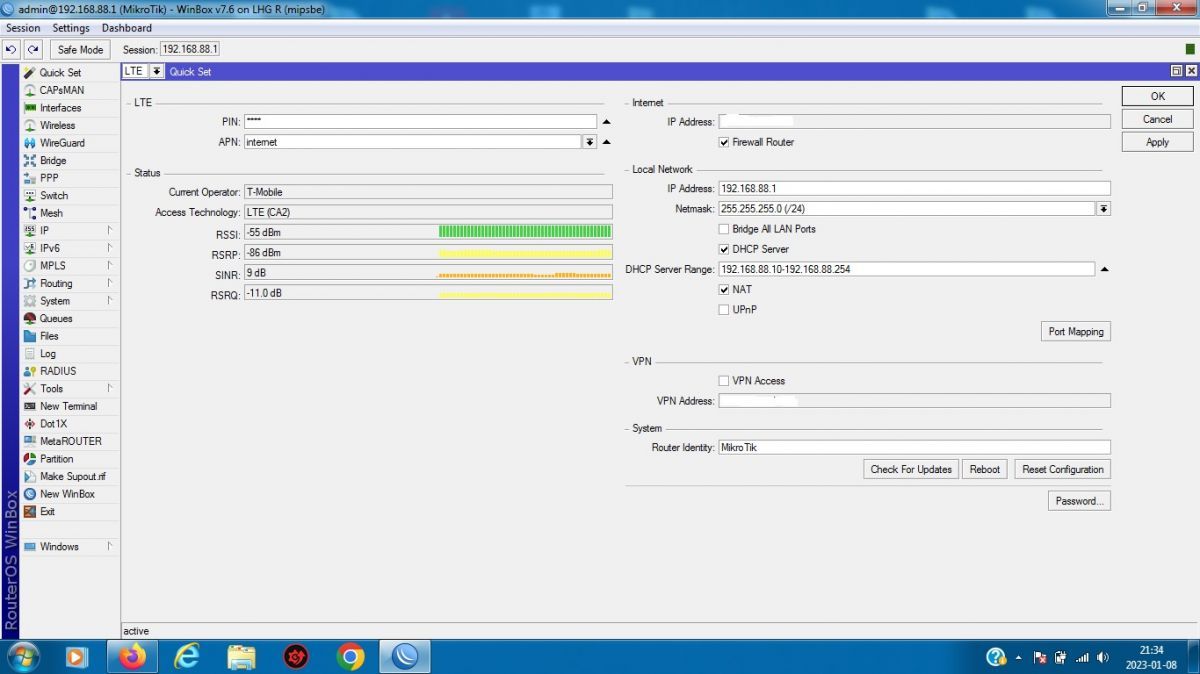Open the Dashboard menu
This screenshot has height=674, width=1200.
(127, 28)
